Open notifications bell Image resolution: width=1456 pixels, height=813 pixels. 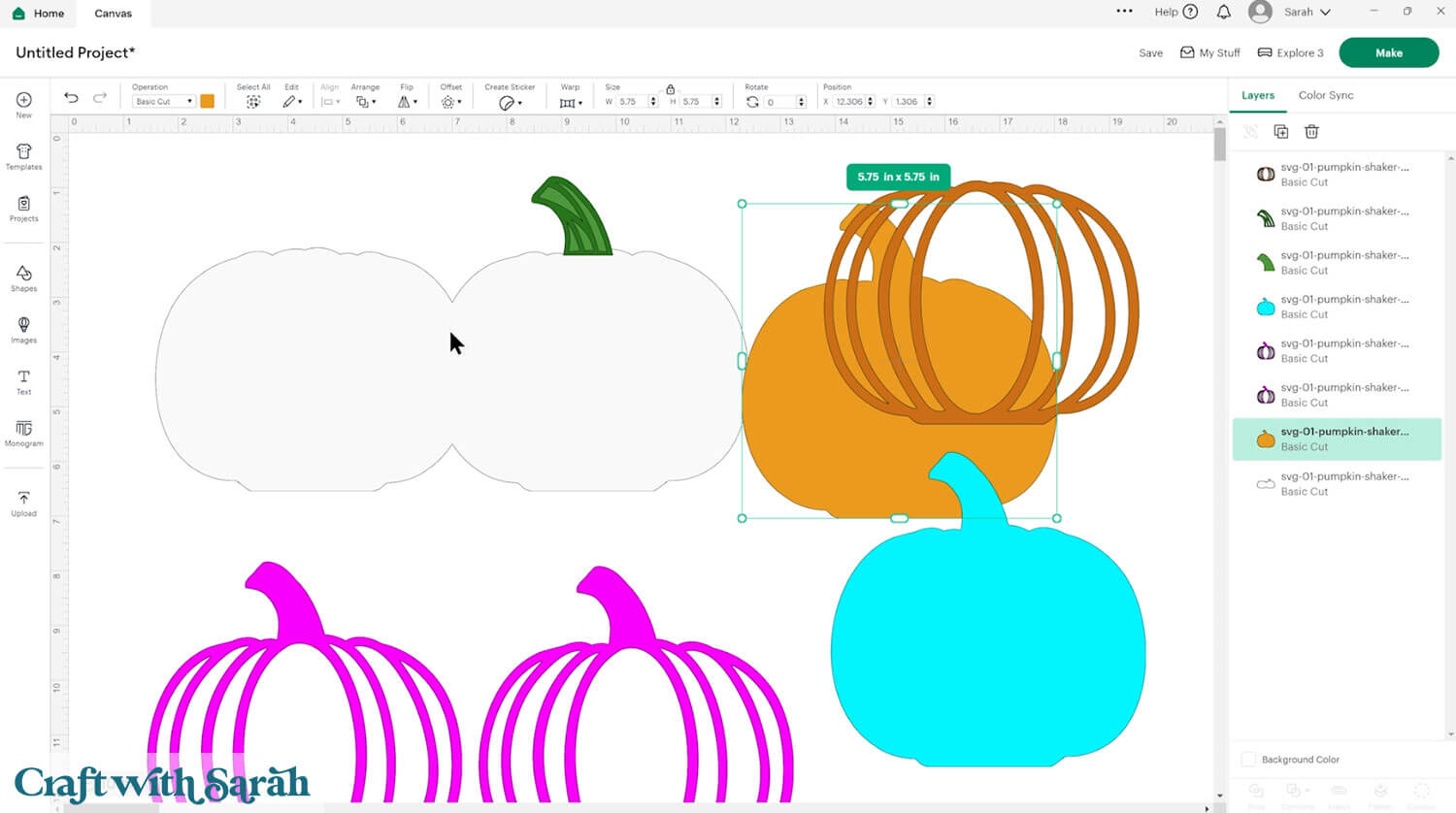click(1223, 13)
